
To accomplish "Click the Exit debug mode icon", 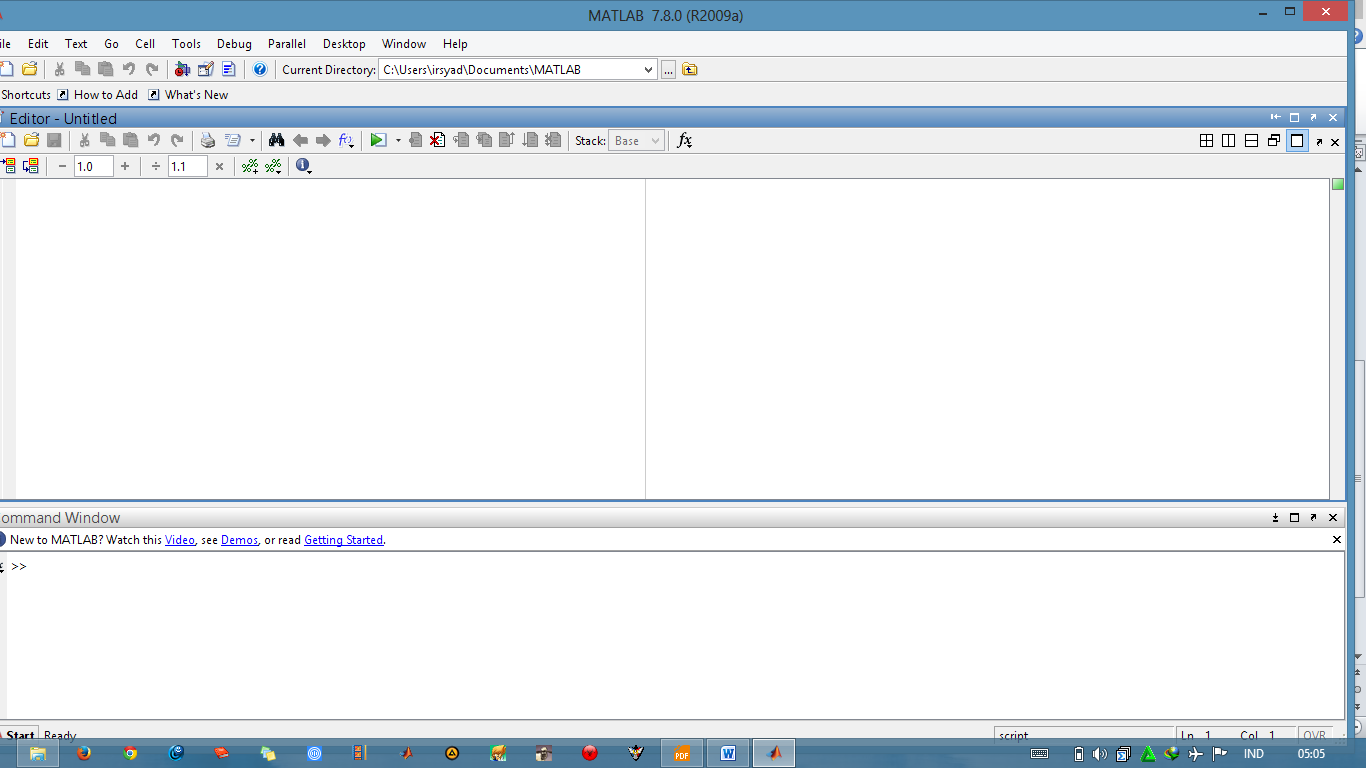I will [x=553, y=140].
